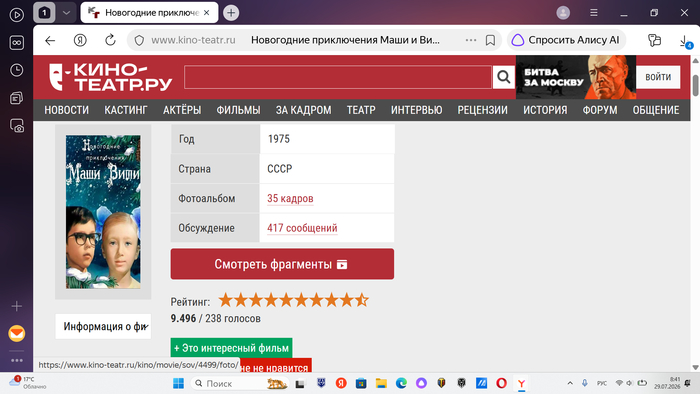
Task: Add a sidebar app with the plus icon
Action: [x=17, y=306]
